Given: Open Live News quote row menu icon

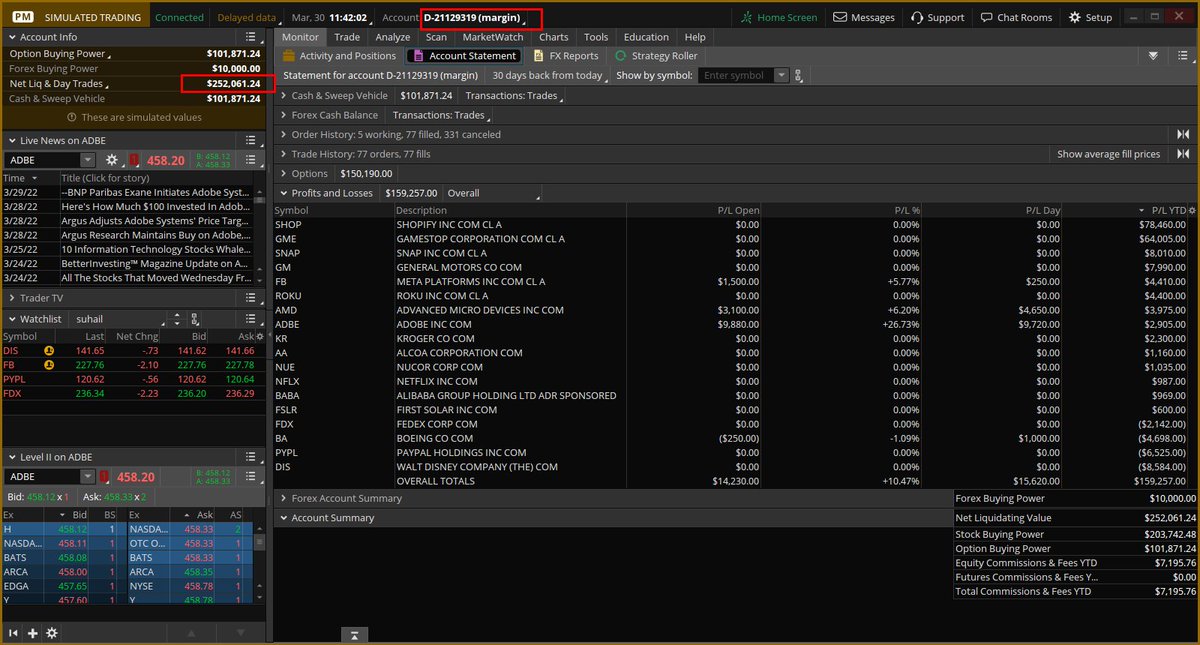Looking at the screenshot, I should 253,160.
